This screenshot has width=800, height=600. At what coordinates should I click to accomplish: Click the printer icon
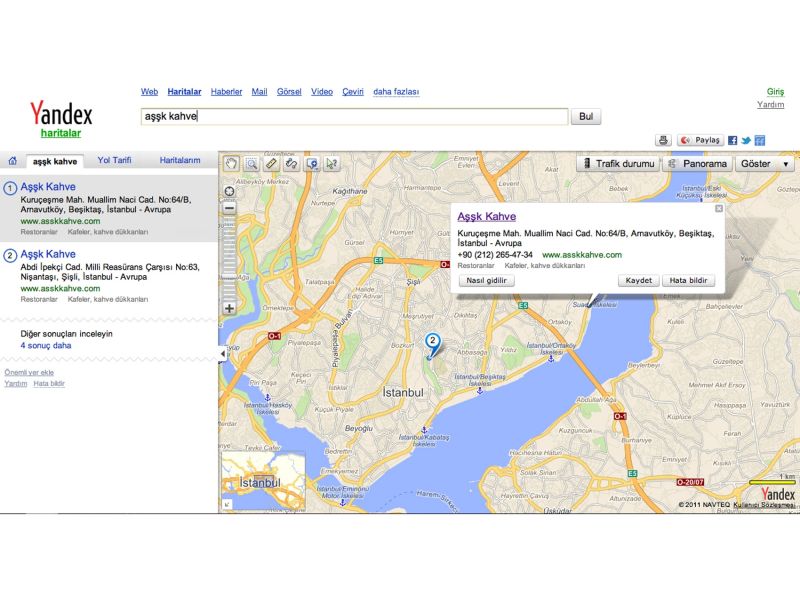tap(662, 141)
